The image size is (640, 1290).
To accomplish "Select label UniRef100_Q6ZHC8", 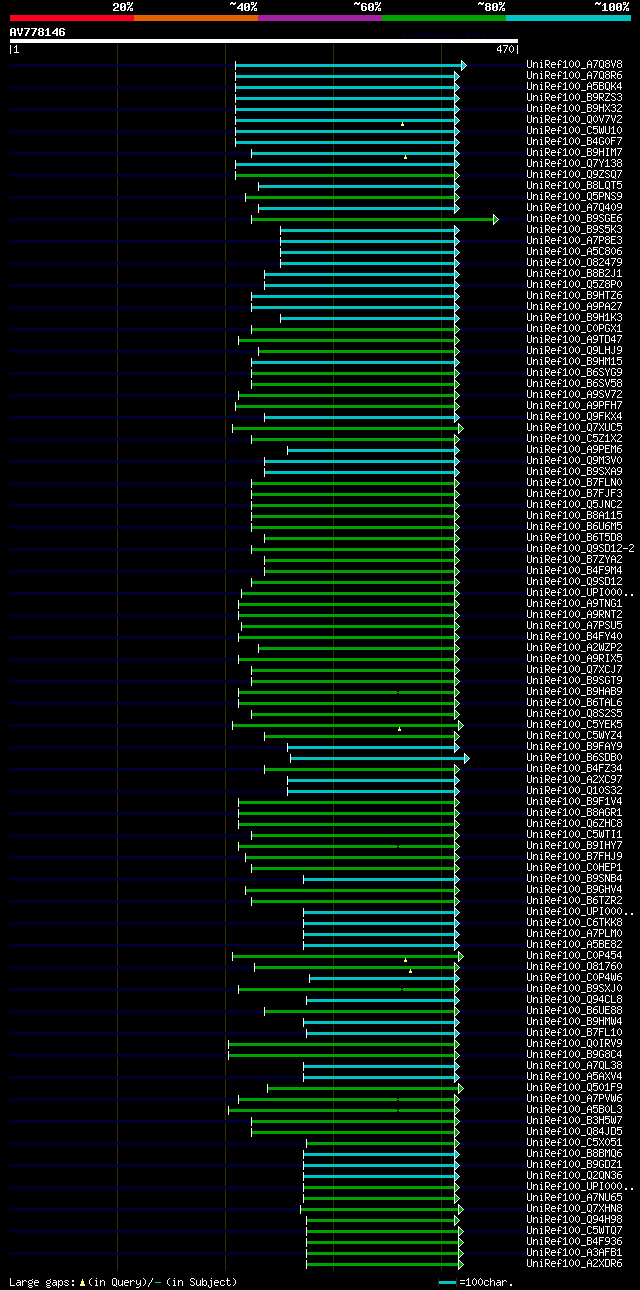I will coord(574,824).
